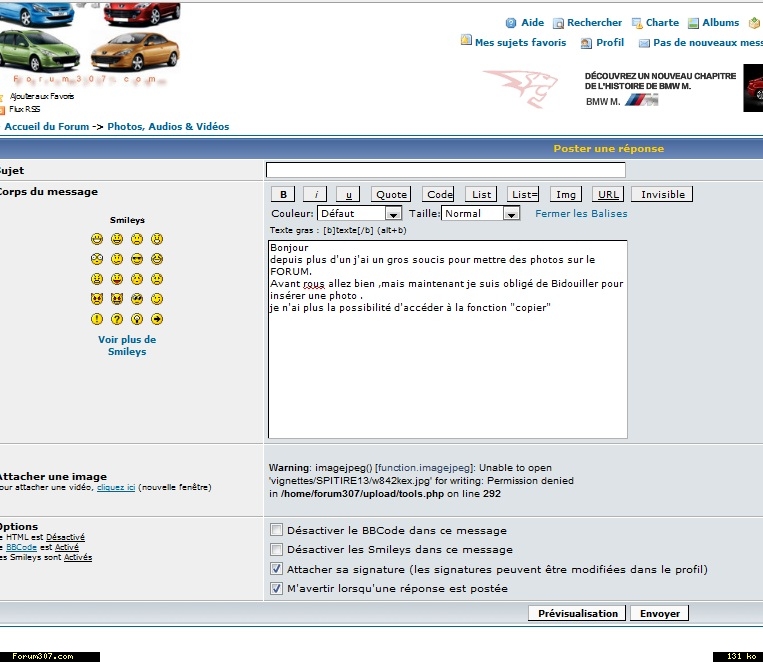
Task: Apply bold with the B button
Action: point(283,195)
